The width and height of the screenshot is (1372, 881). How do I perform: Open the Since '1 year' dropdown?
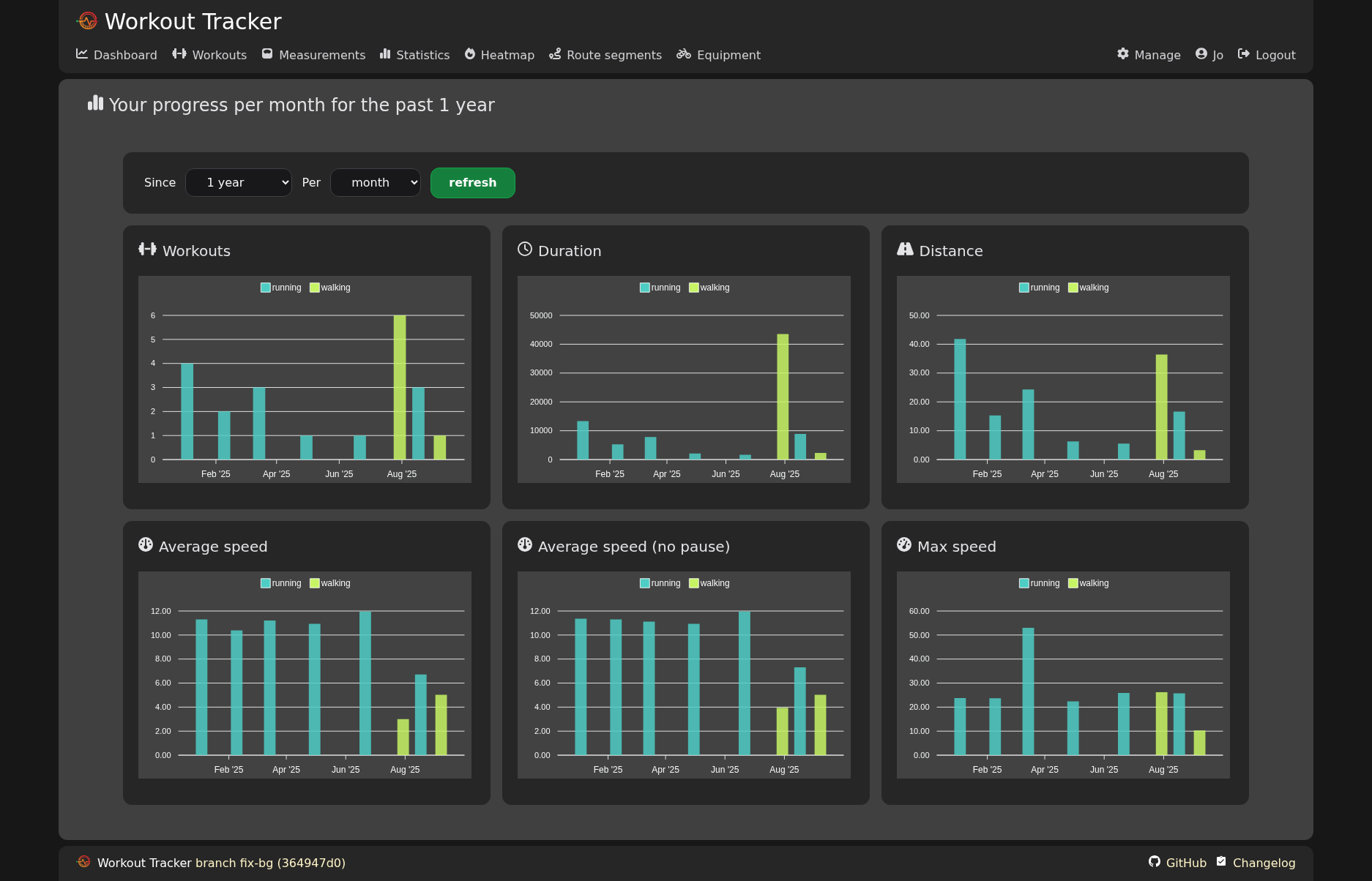point(239,183)
